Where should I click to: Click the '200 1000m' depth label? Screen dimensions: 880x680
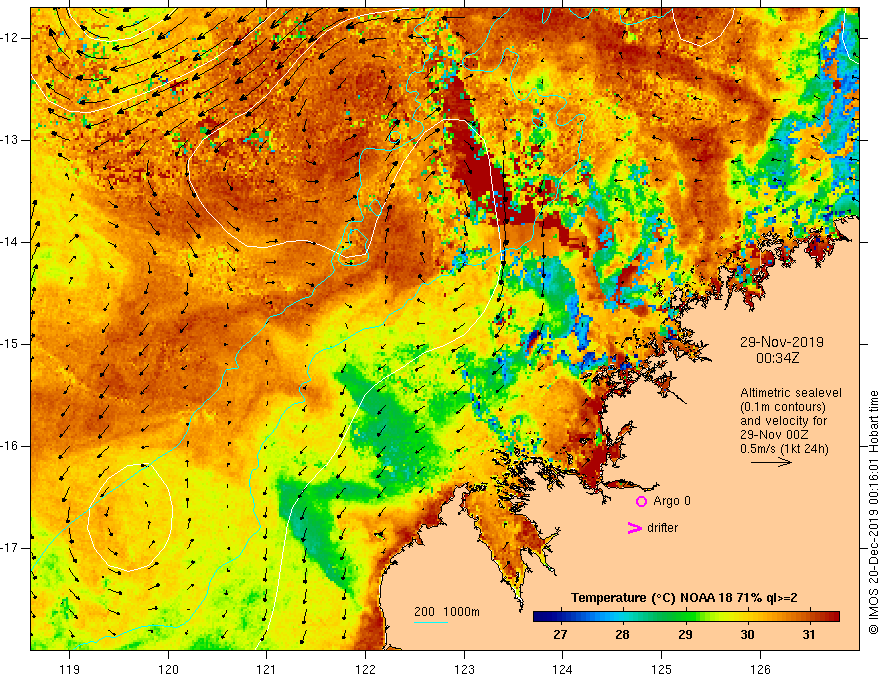(x=447, y=612)
